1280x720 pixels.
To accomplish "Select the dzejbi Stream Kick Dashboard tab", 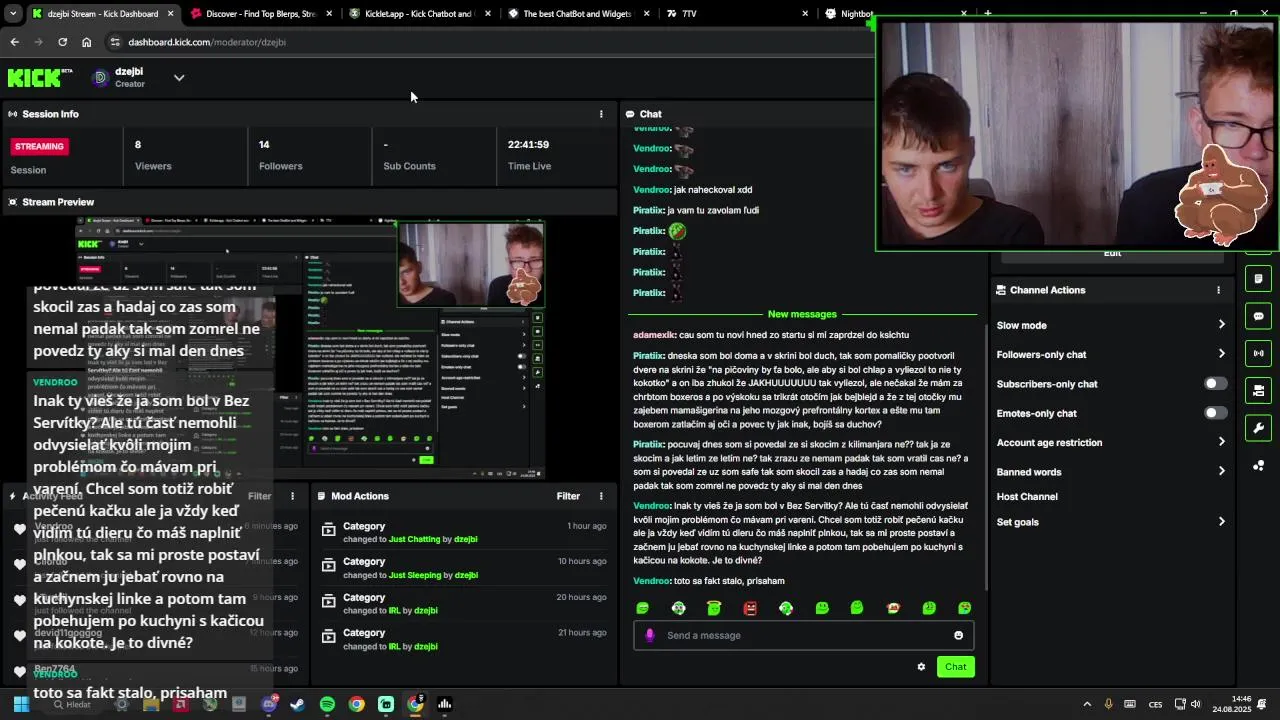I will pos(102,14).
